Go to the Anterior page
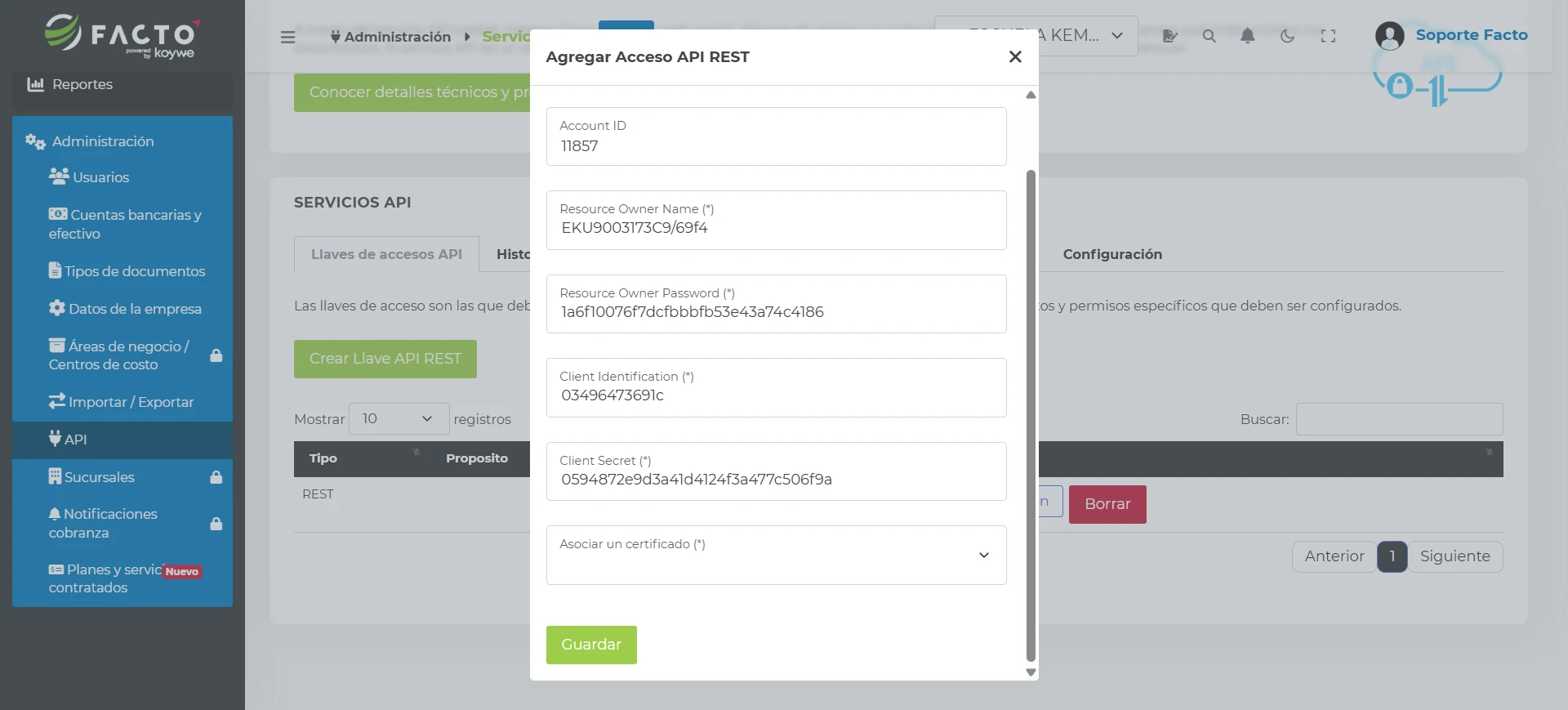Image resolution: width=1568 pixels, height=710 pixels. (x=1334, y=556)
